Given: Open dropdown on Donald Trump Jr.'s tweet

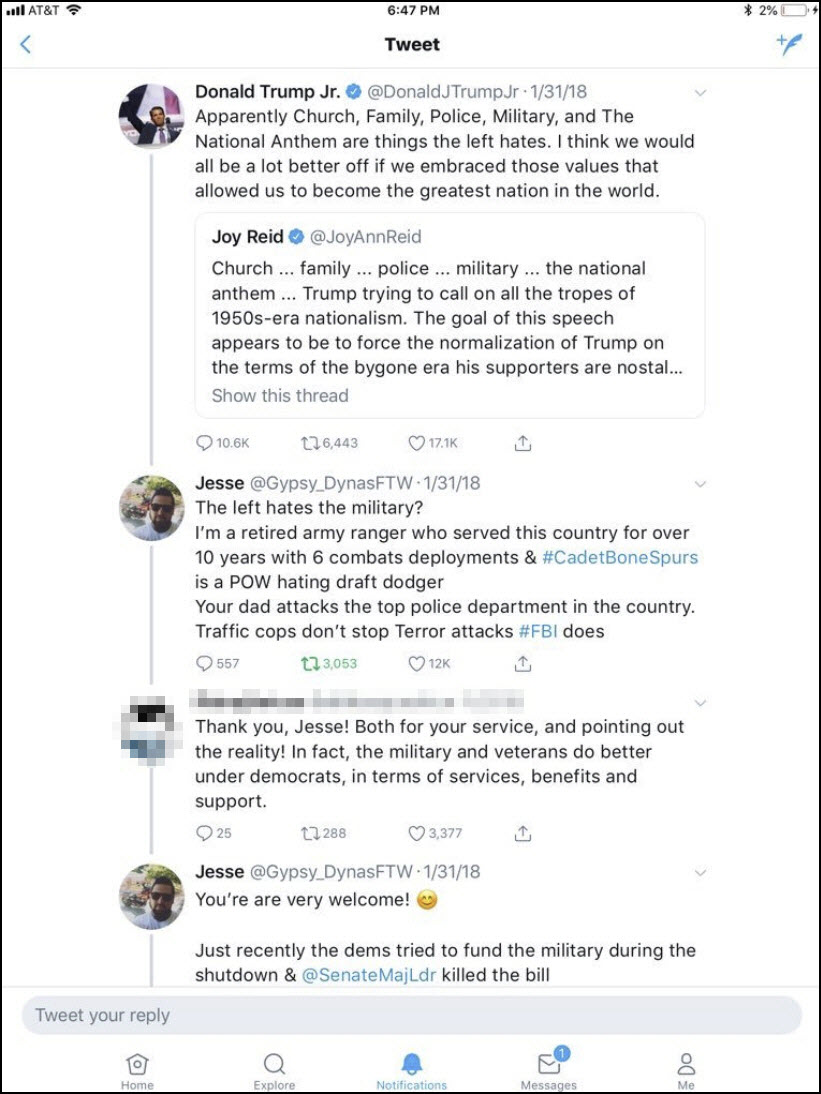Looking at the screenshot, I should (x=700, y=93).
